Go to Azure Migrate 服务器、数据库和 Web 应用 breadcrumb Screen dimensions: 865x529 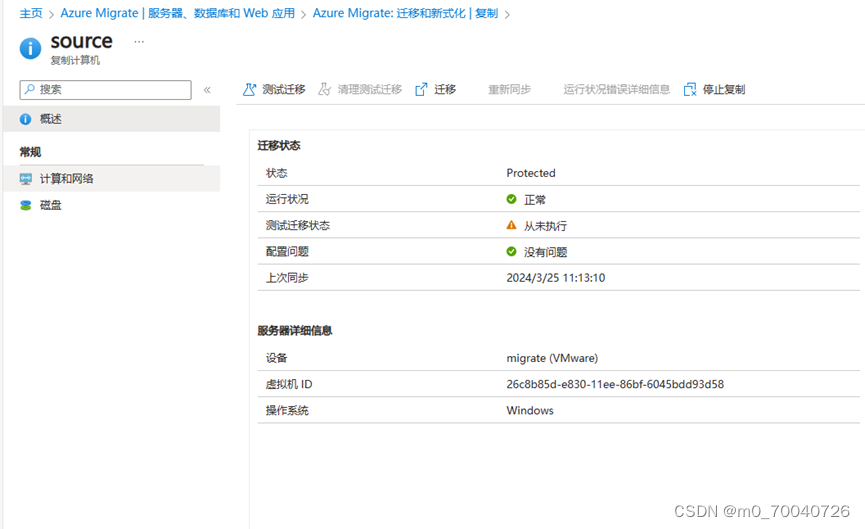[178, 13]
